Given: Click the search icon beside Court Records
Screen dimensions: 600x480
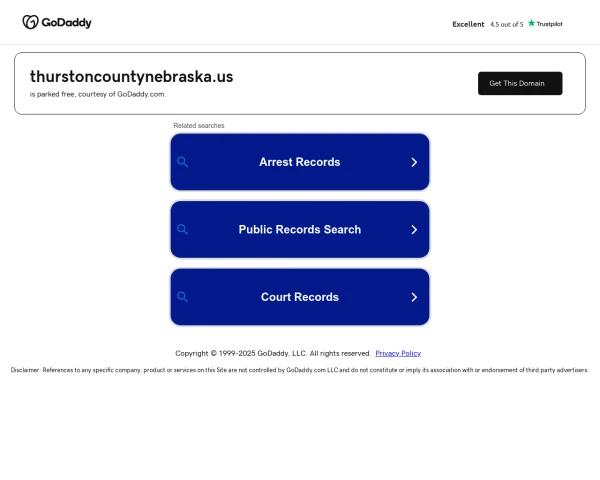Looking at the screenshot, I should [183, 297].
